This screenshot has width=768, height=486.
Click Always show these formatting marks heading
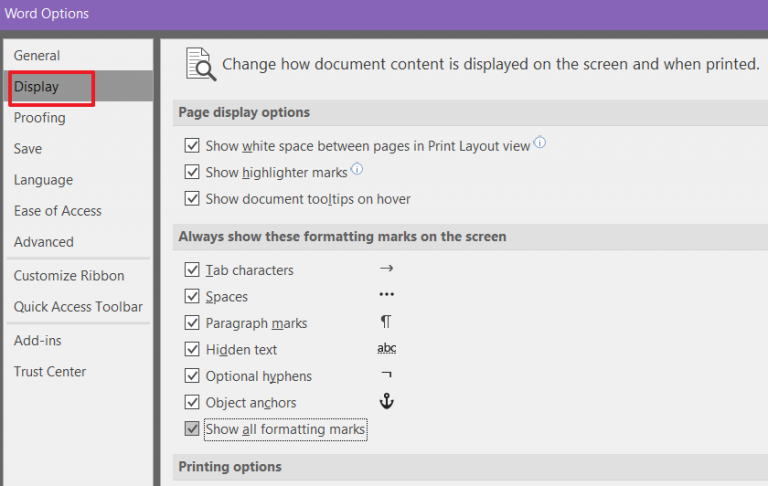pos(342,237)
